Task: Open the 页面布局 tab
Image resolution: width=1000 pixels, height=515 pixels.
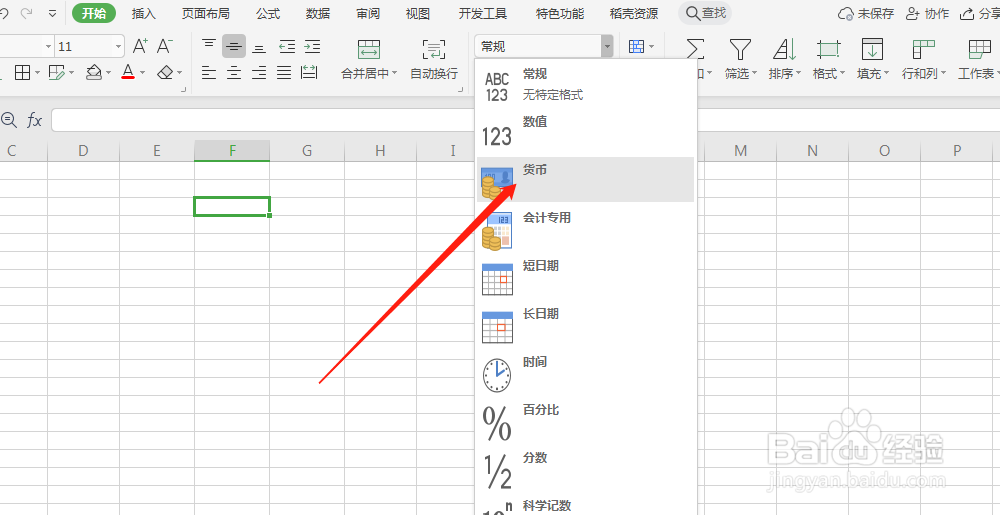Action: click(x=205, y=13)
